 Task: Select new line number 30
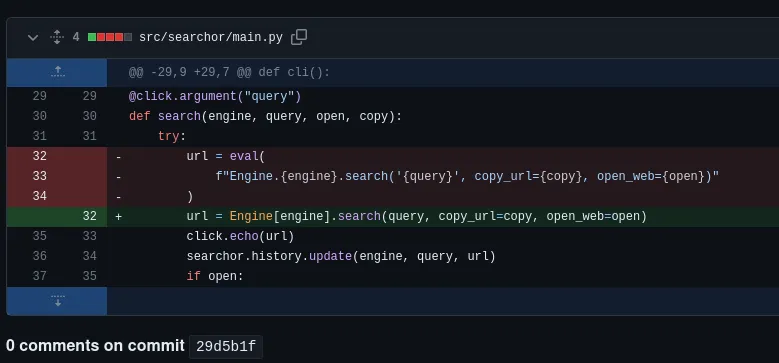tap(89, 116)
